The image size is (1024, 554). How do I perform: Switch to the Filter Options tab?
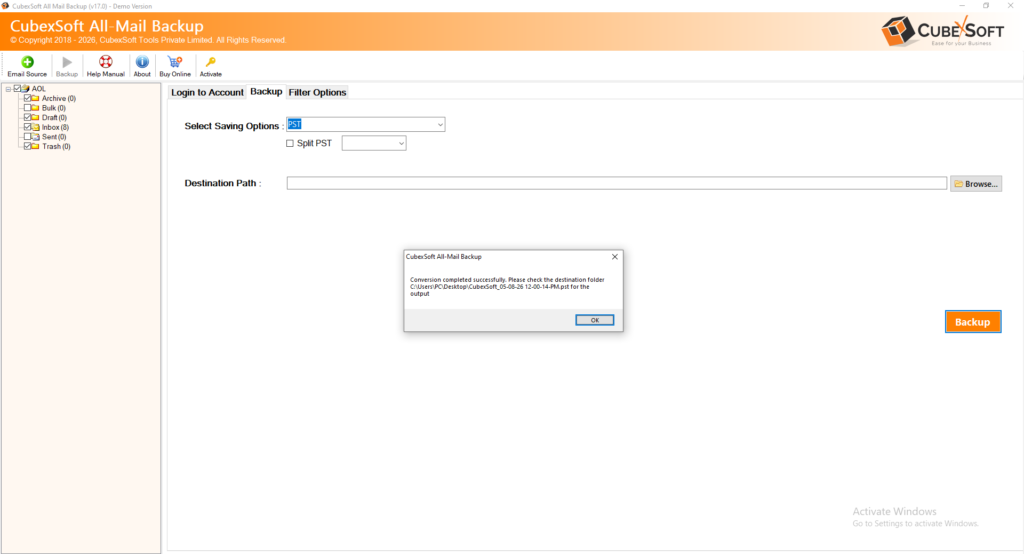[x=317, y=92]
